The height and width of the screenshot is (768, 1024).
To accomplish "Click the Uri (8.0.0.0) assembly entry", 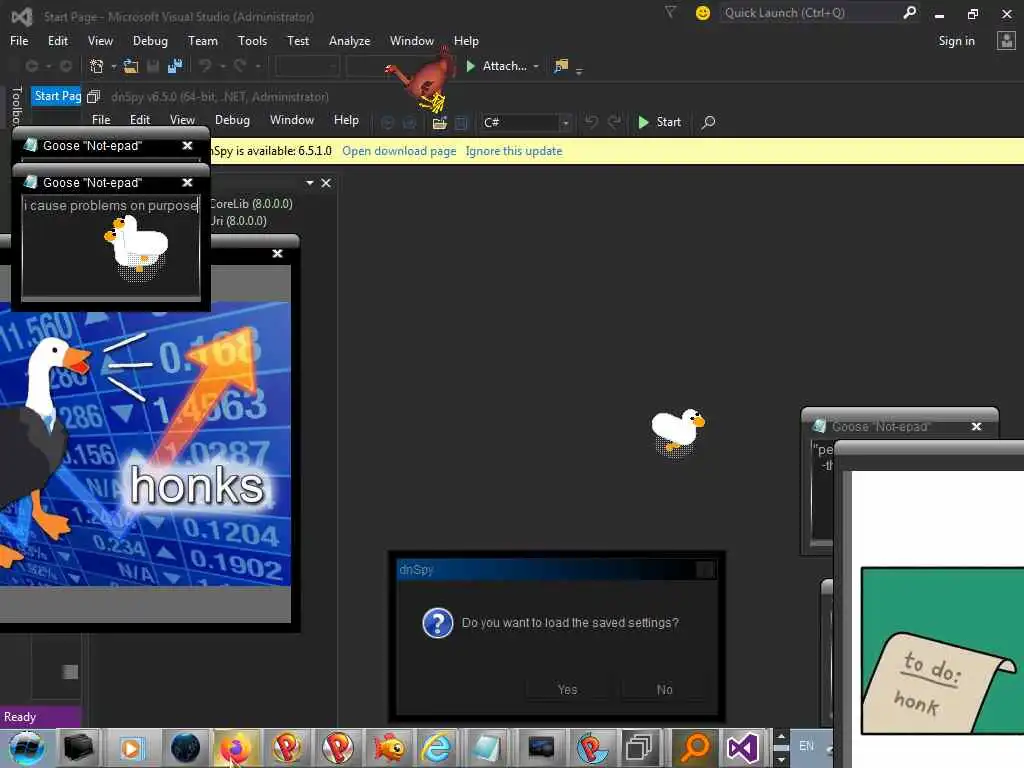I will (238, 221).
